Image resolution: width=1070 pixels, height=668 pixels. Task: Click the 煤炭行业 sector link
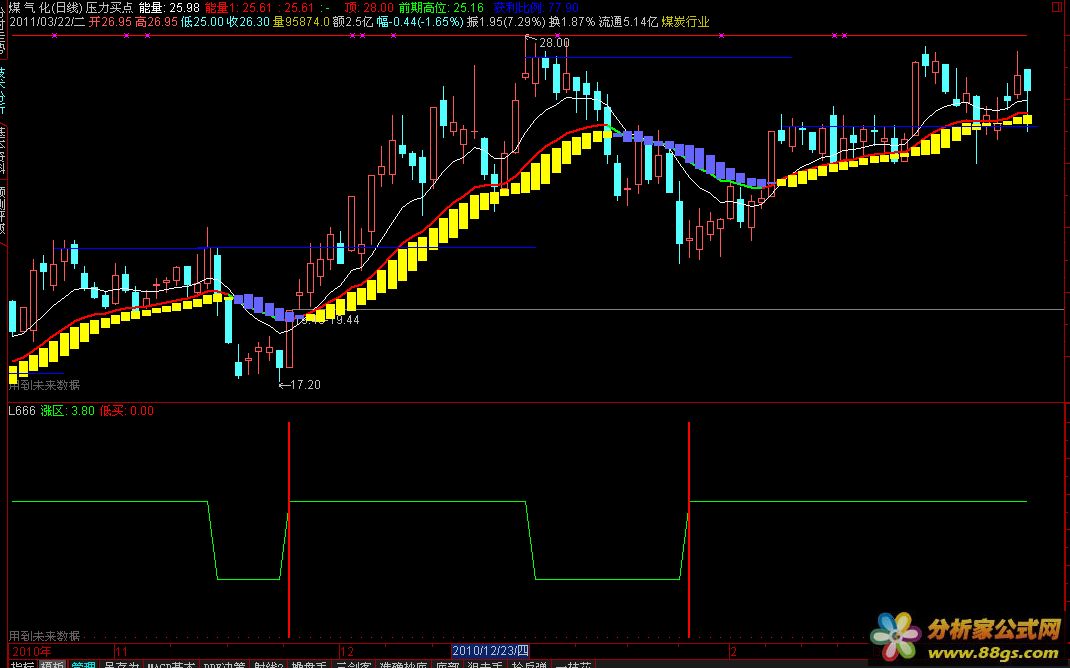point(685,22)
